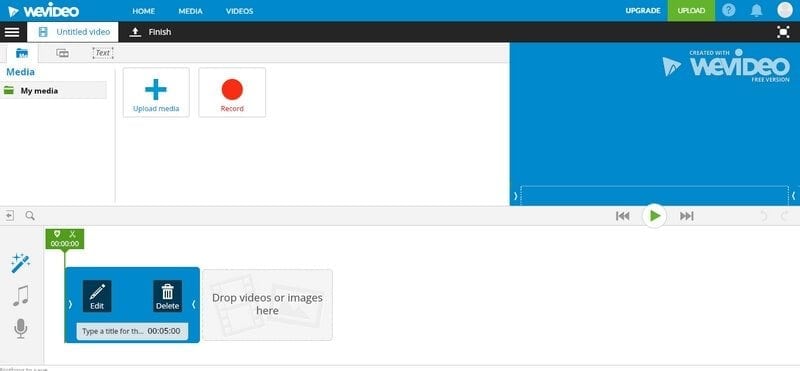The image size is (800, 371).
Task: Select the Untitled video tab
Action: tap(73, 32)
